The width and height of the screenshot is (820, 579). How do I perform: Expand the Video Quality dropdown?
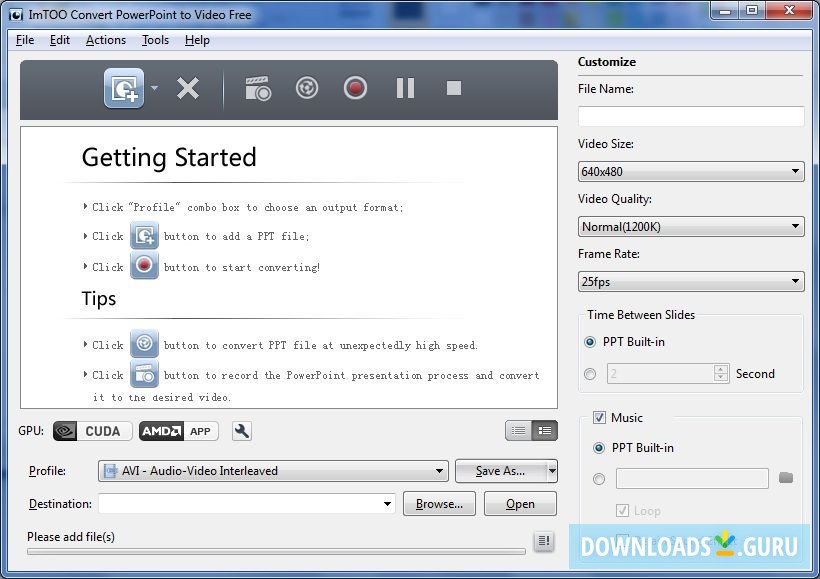(x=691, y=226)
